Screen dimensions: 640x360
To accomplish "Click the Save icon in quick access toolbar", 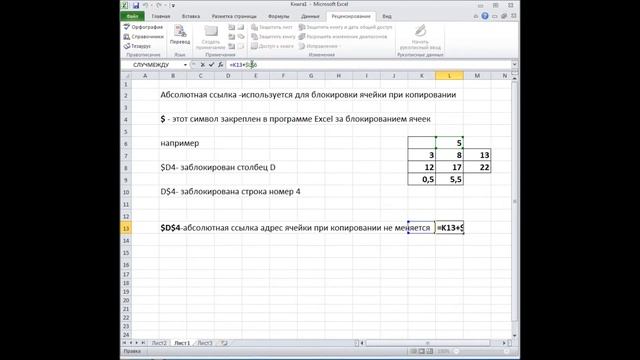I will click(136, 5).
